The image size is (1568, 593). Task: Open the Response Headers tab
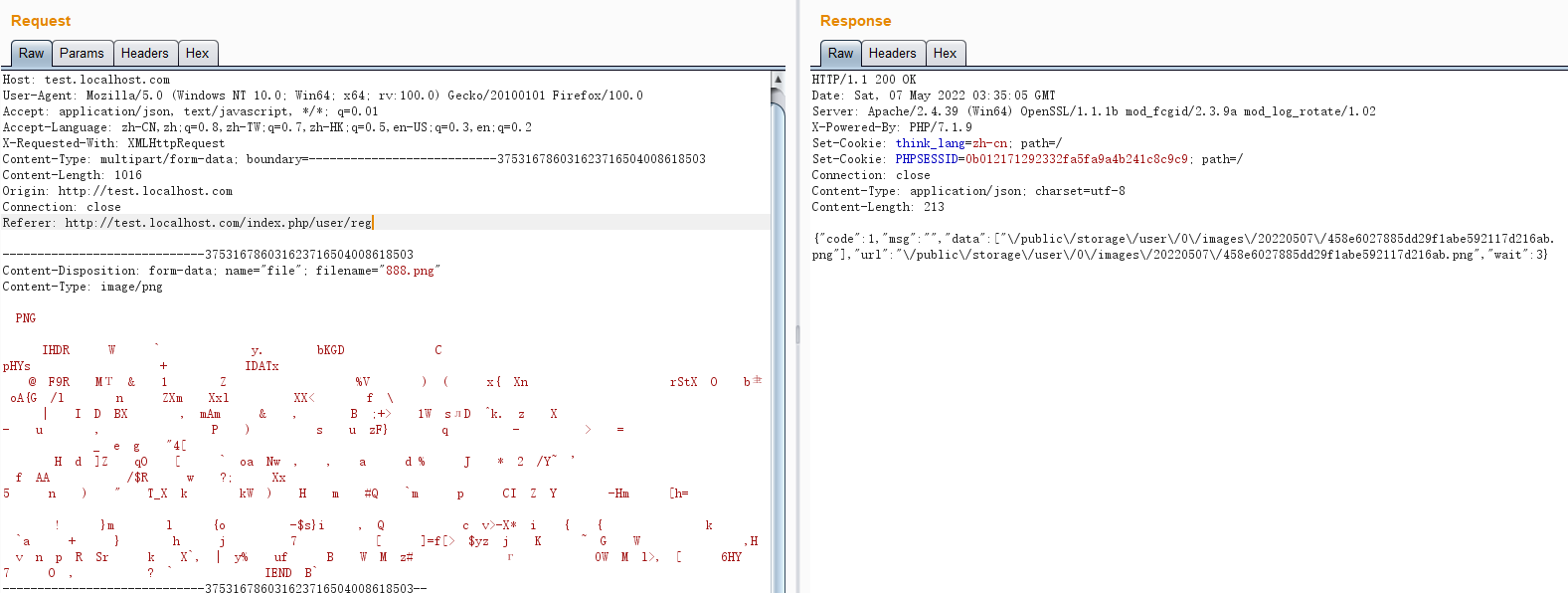pos(893,54)
